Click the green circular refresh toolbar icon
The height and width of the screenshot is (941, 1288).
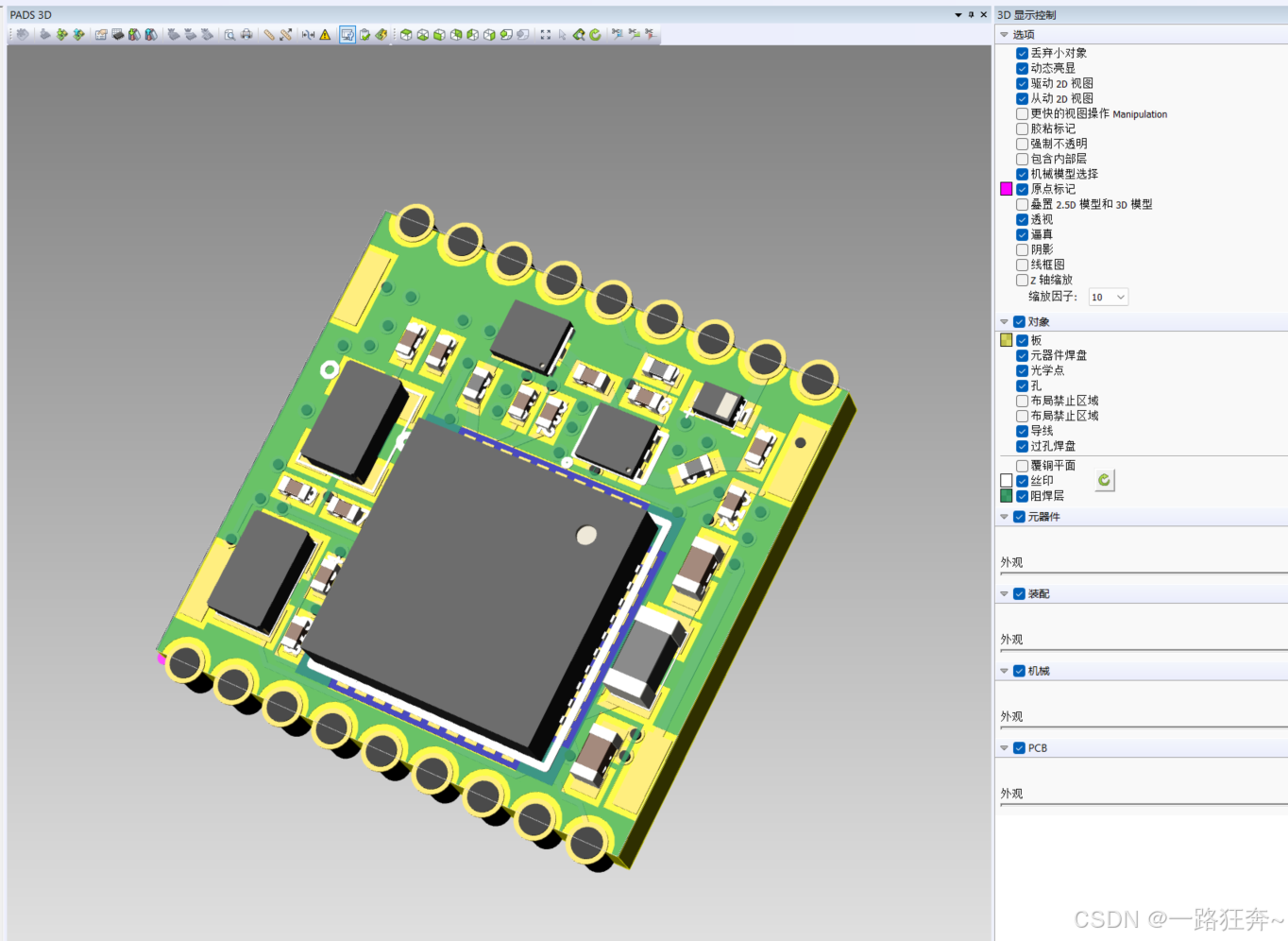pos(595,34)
